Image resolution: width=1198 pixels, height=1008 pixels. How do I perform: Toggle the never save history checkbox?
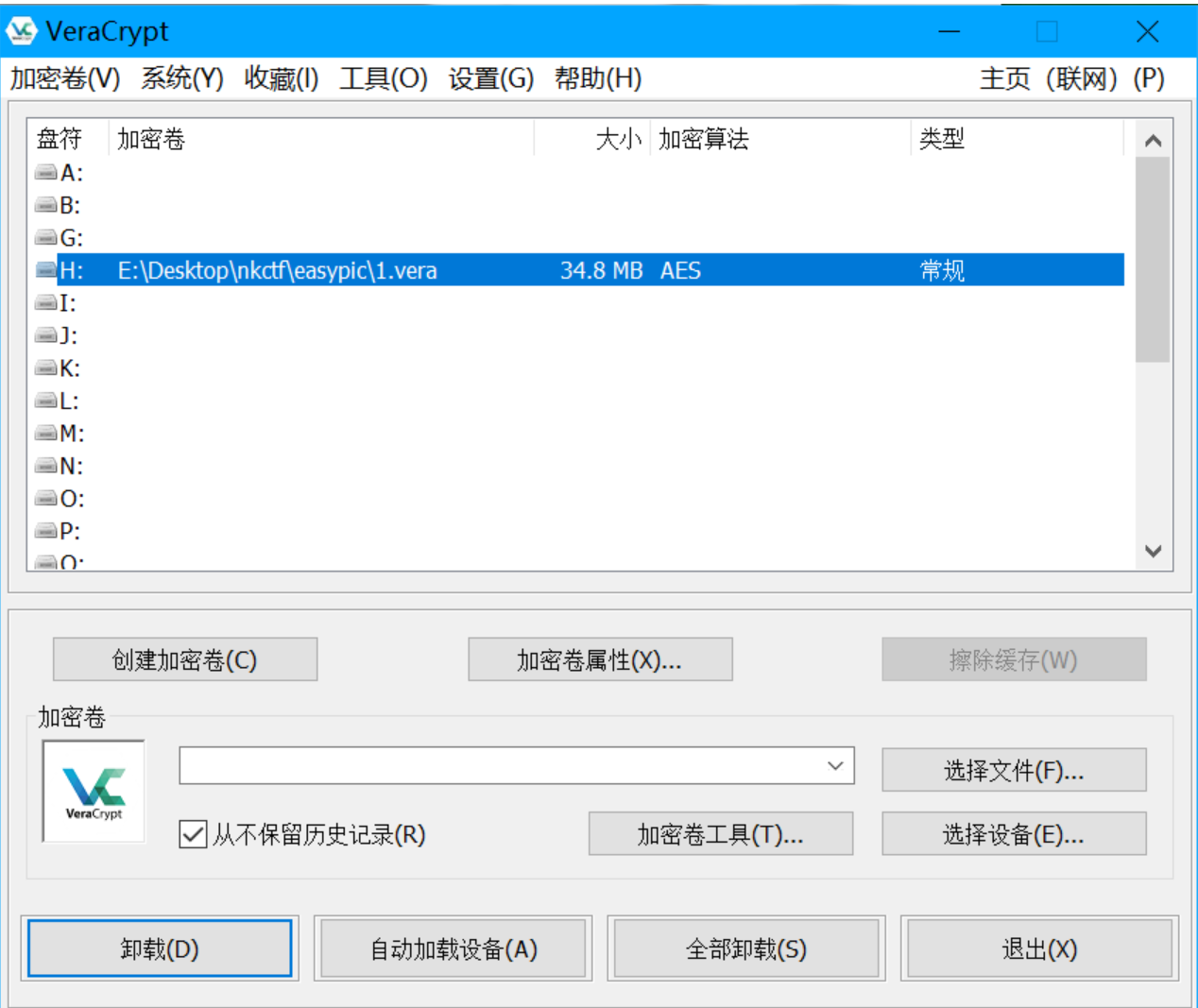(193, 834)
